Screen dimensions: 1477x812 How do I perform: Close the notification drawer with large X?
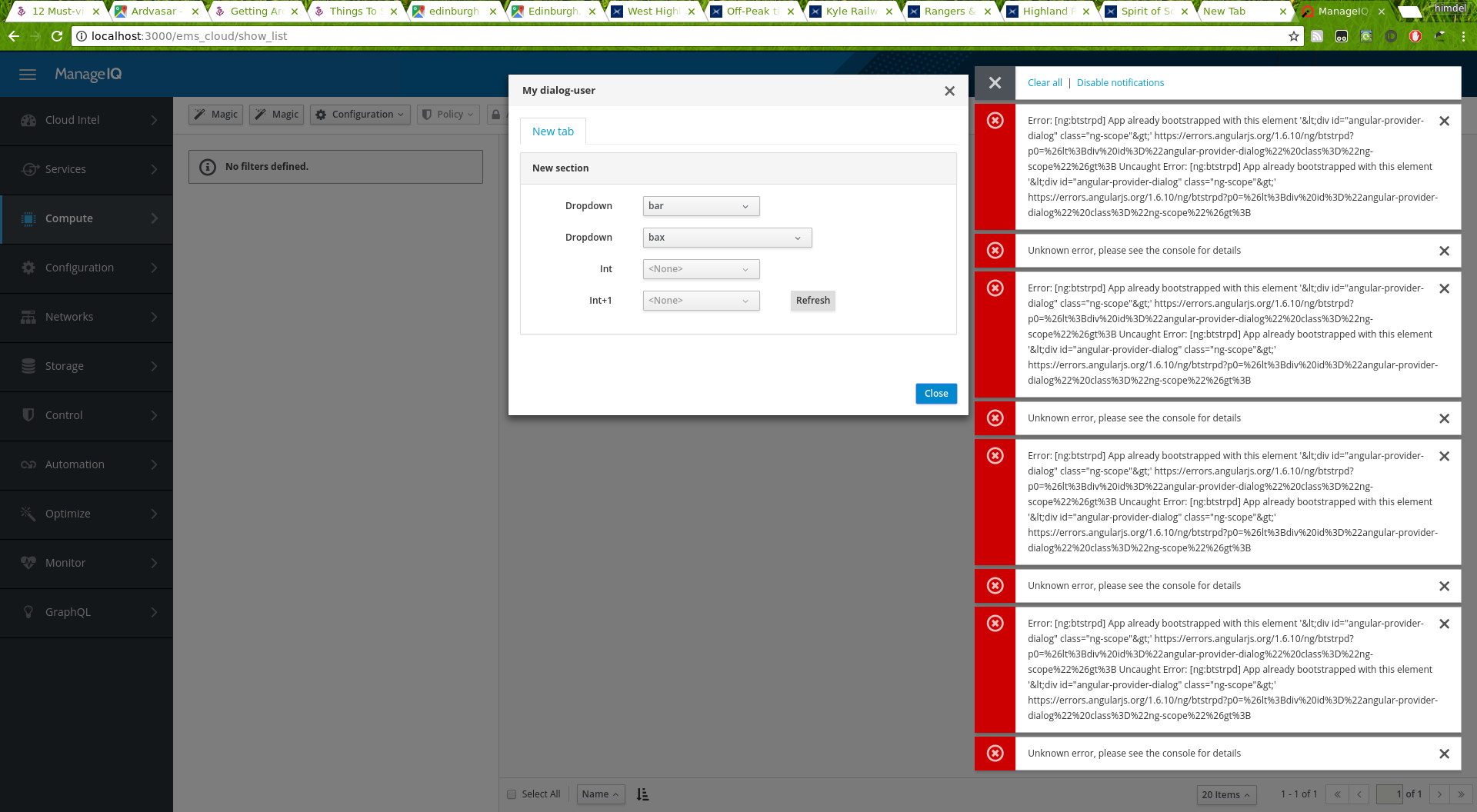click(x=995, y=83)
